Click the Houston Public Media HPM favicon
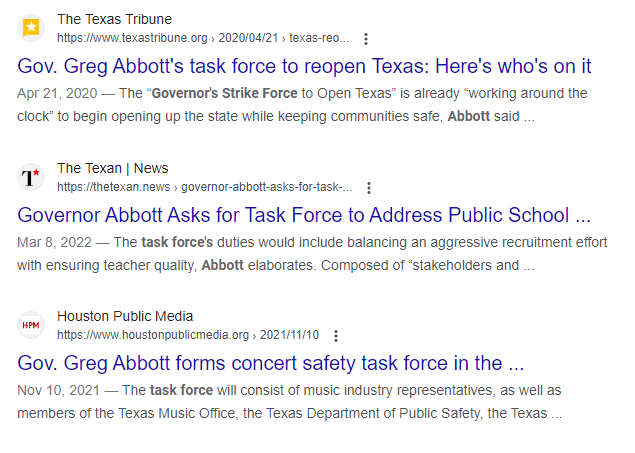635x453 pixels. (31, 325)
